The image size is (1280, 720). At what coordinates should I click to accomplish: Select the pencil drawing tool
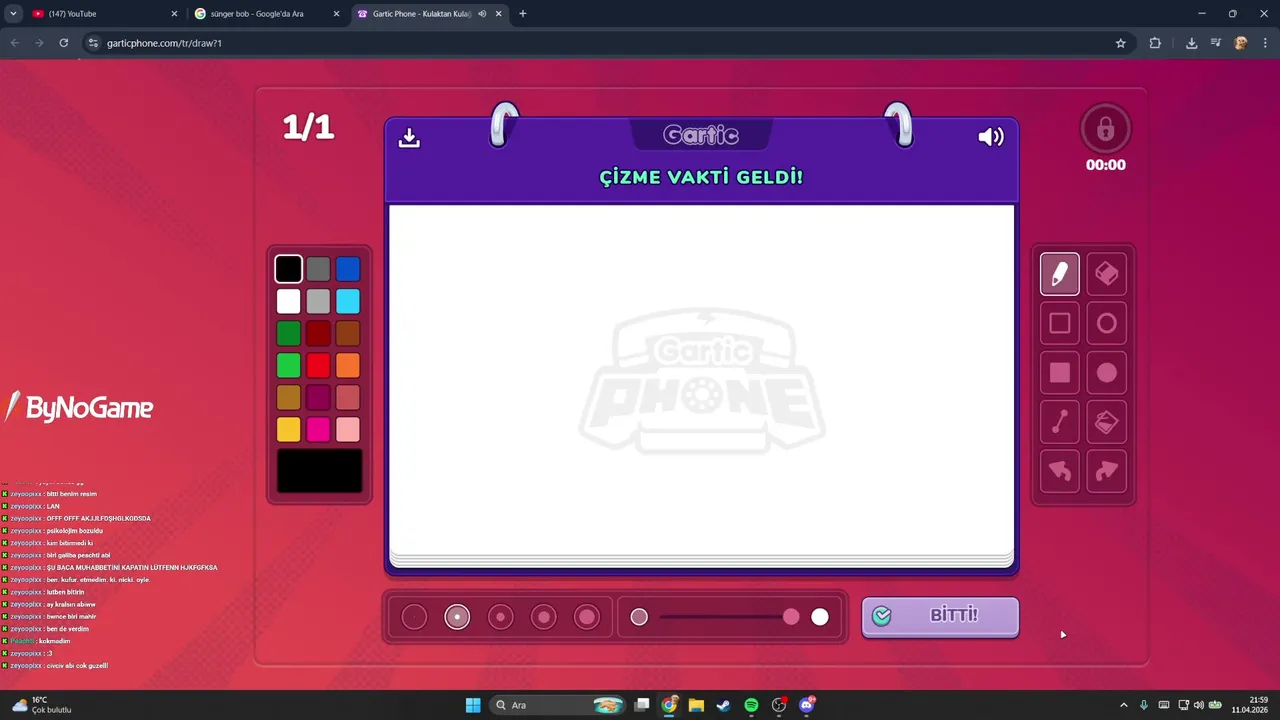coord(1060,274)
